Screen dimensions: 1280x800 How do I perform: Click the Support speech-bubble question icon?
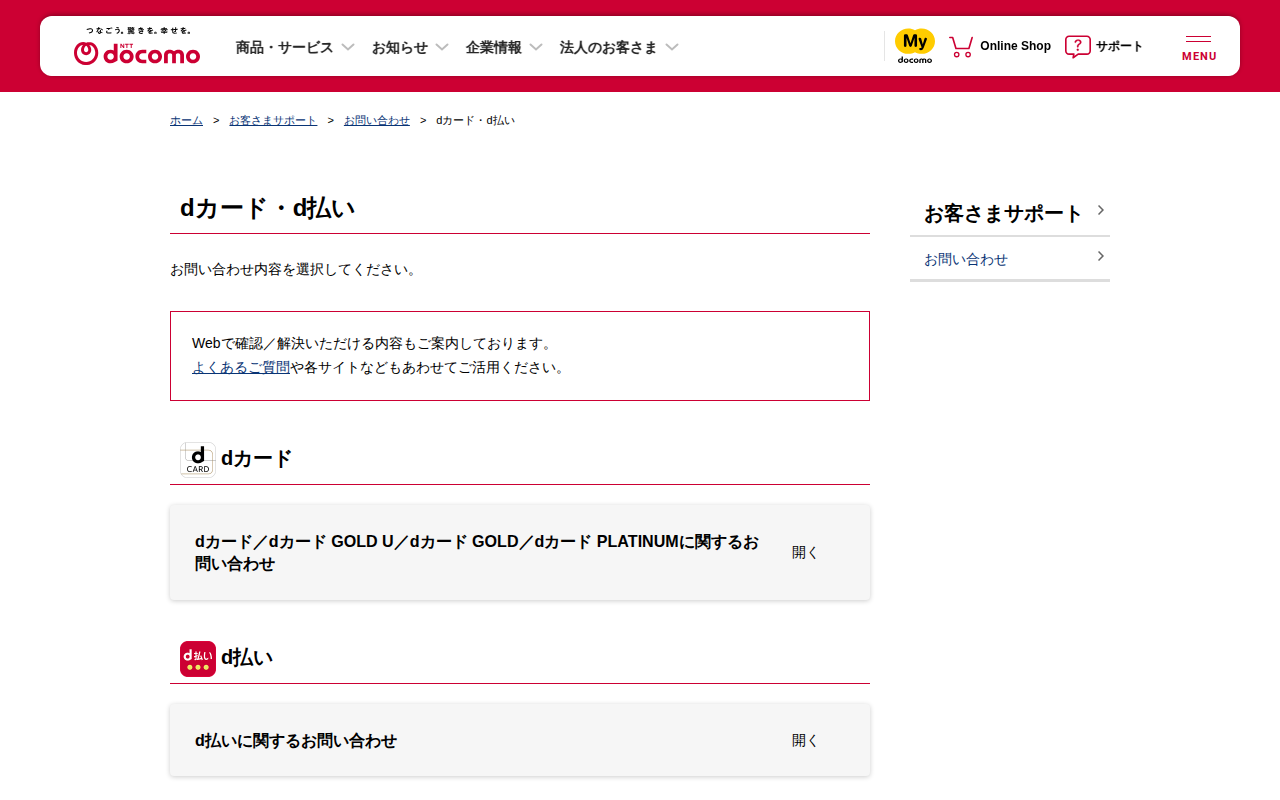click(1077, 46)
